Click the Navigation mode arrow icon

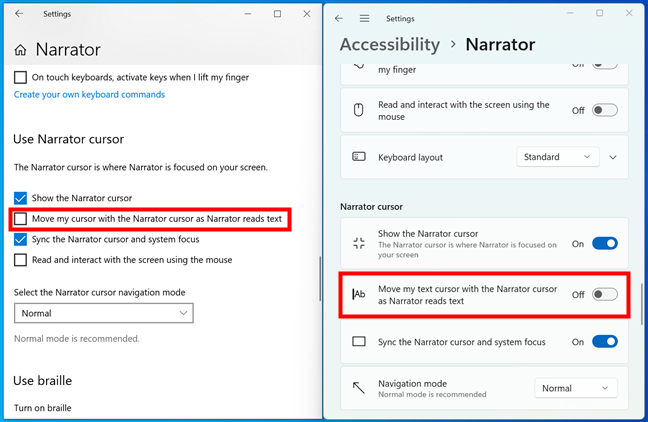click(359, 388)
